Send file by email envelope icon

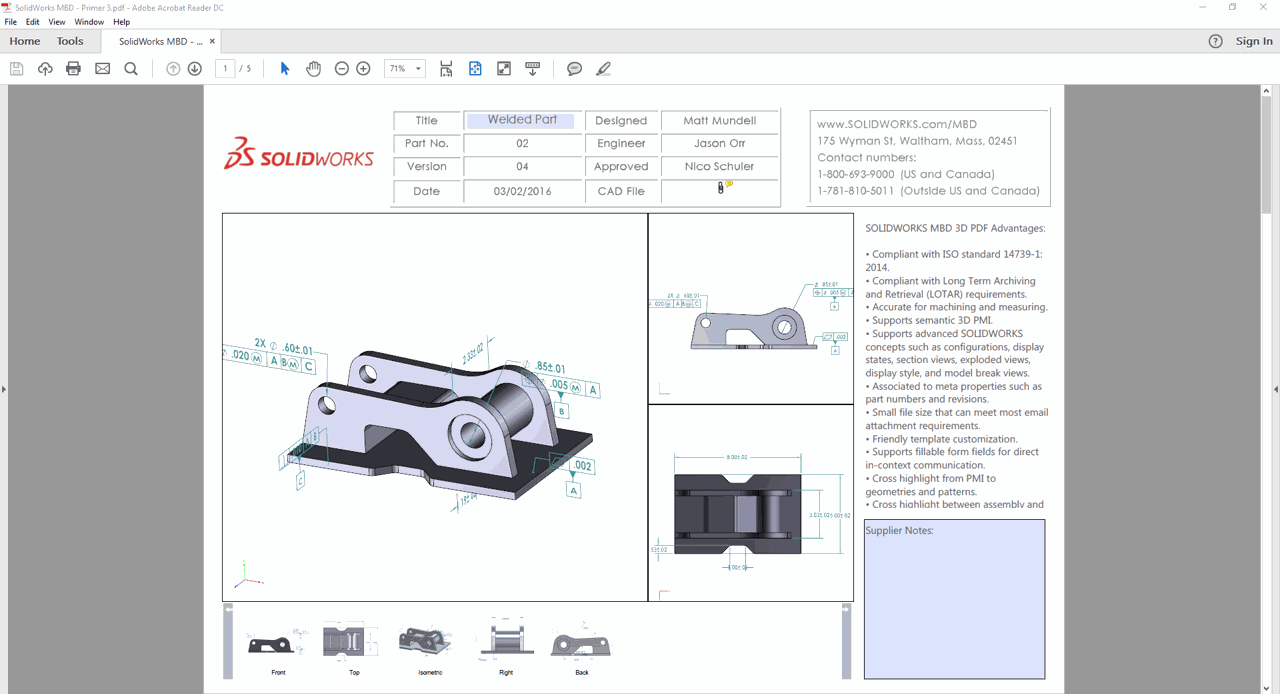point(102,69)
